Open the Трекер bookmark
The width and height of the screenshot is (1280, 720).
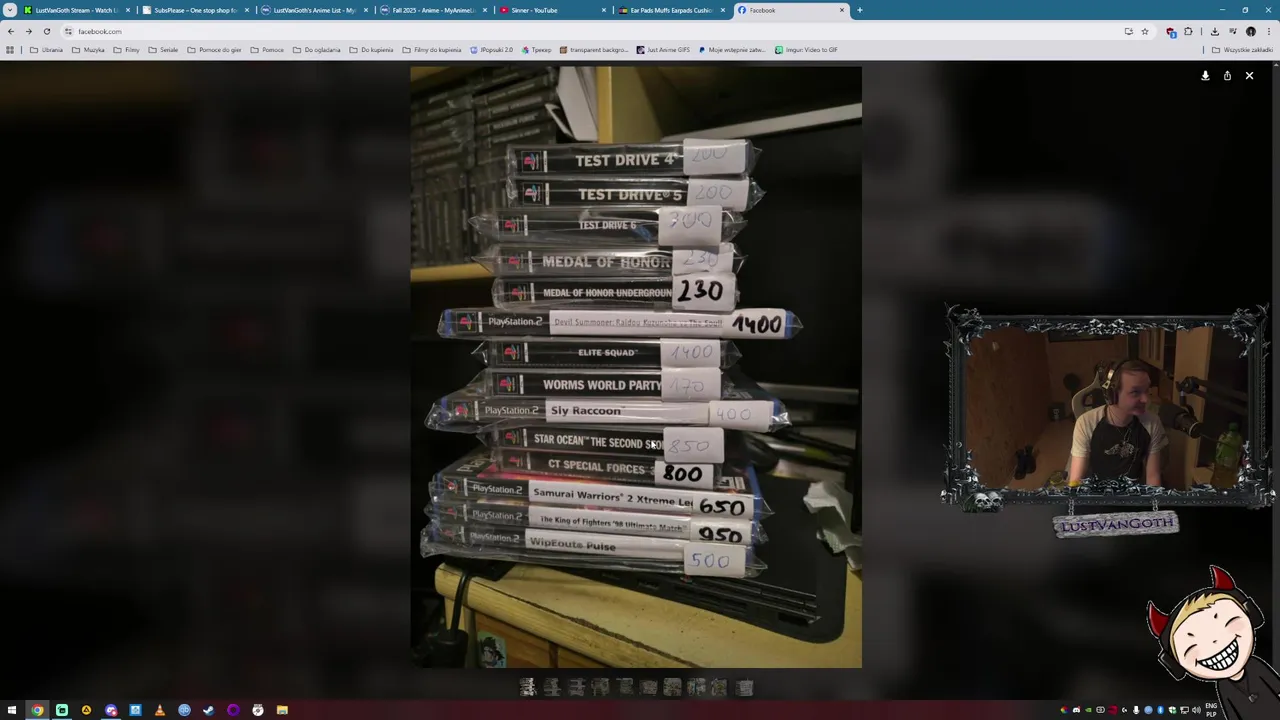tap(537, 49)
